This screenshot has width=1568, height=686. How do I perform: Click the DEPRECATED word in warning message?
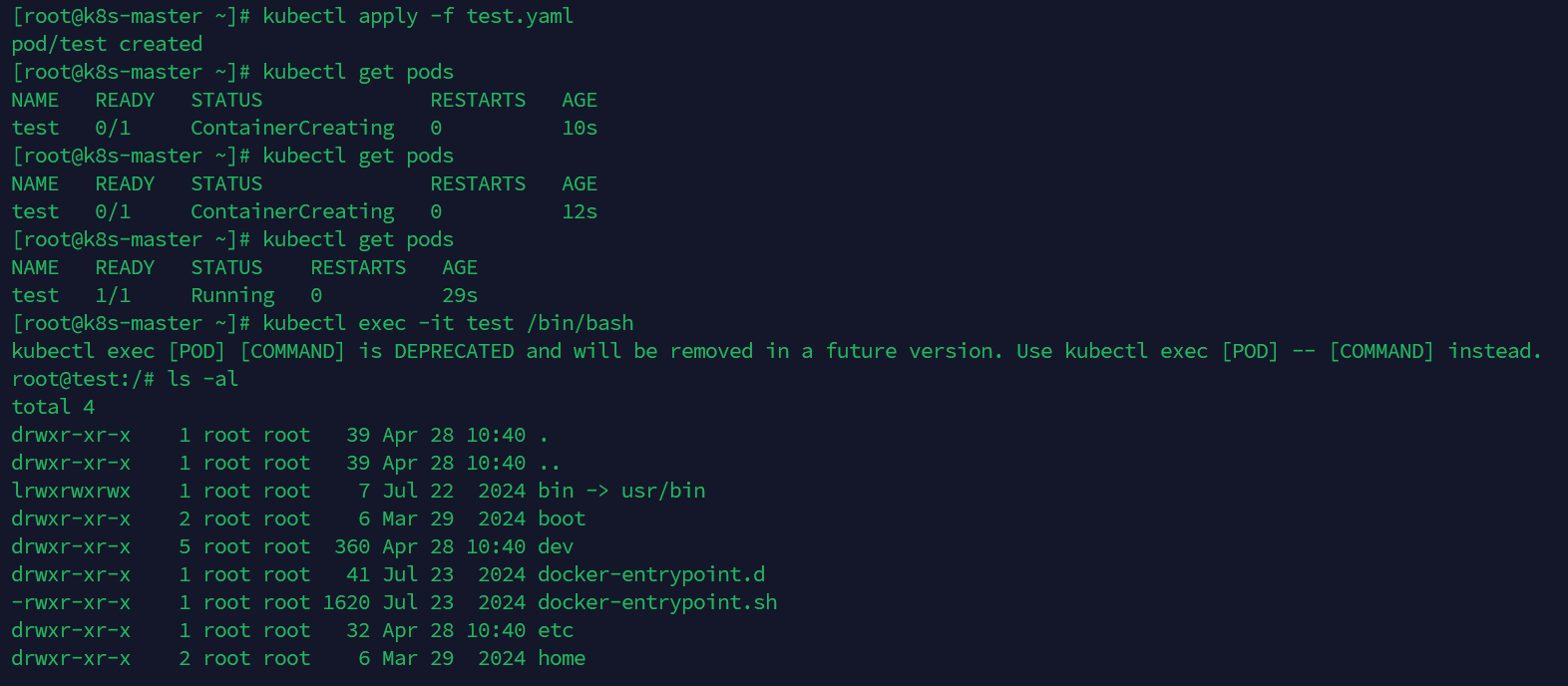454,352
